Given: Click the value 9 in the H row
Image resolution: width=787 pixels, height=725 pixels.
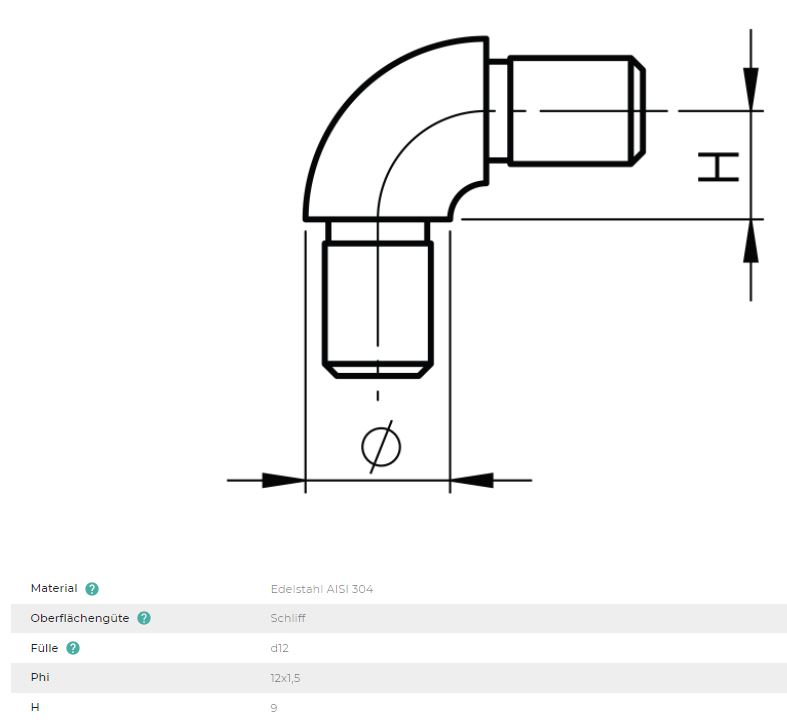Looking at the screenshot, I should click(x=274, y=707).
